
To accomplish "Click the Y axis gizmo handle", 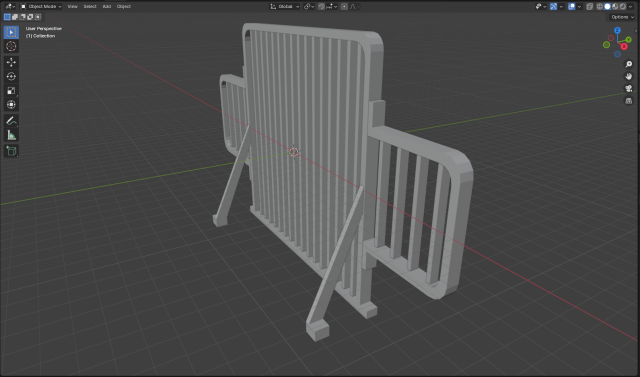I will pos(629,40).
